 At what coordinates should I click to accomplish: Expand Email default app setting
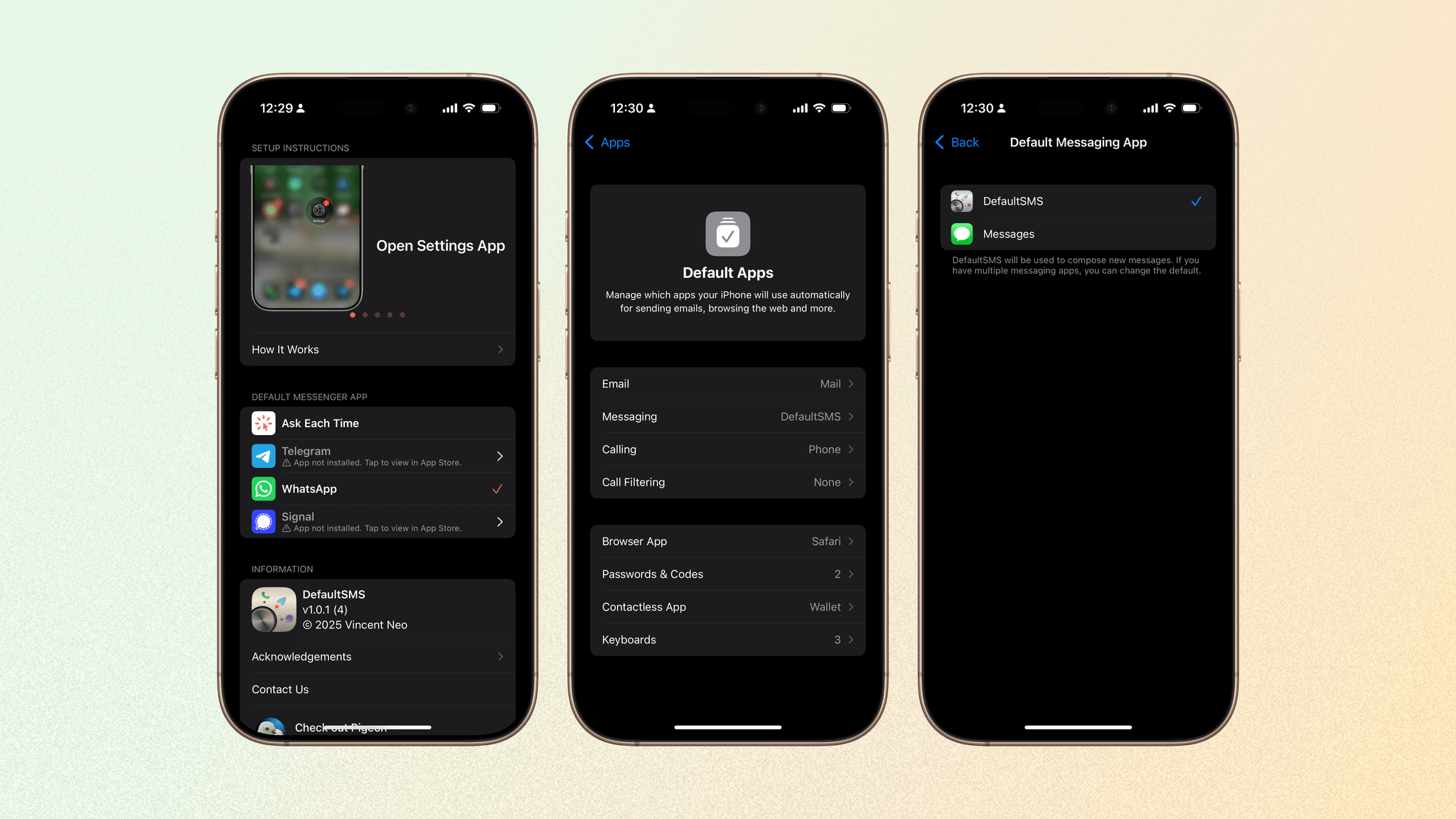click(x=727, y=383)
